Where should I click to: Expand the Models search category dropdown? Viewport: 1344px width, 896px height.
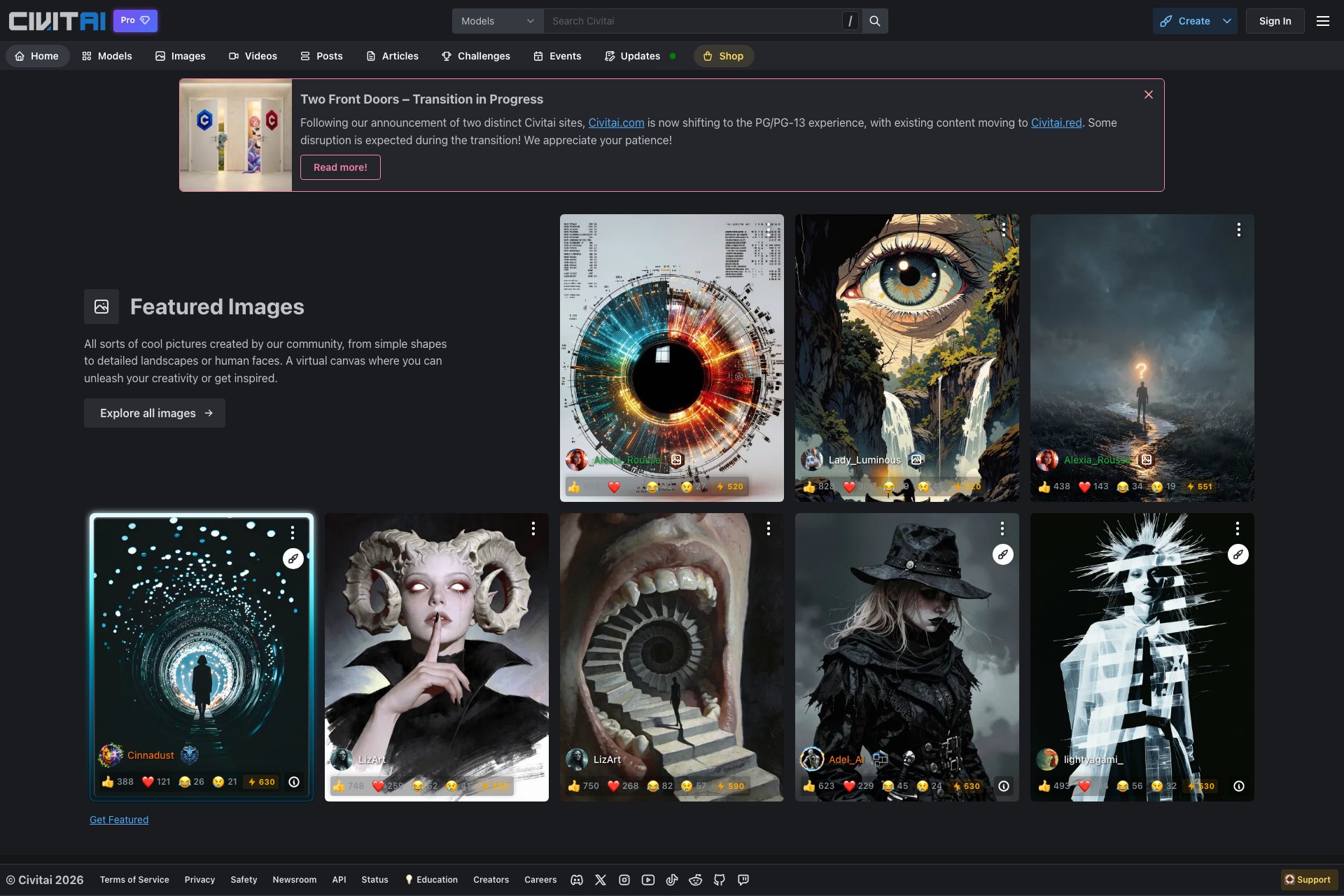(497, 21)
